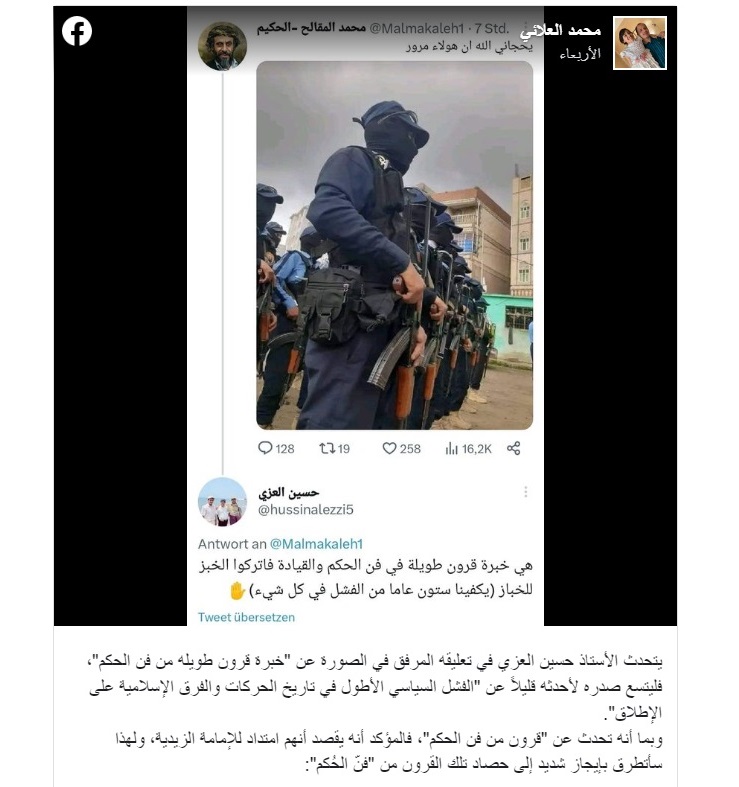739x787 pixels.
Task: Click the poster name محمد العلائي
Action: (x=560, y=31)
